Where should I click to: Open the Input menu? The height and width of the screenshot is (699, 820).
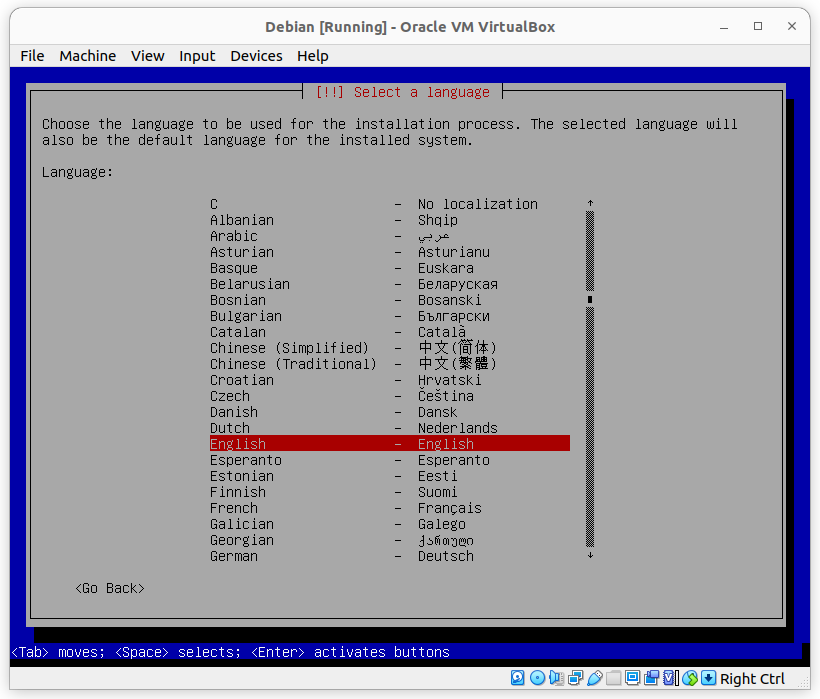[x=196, y=56]
